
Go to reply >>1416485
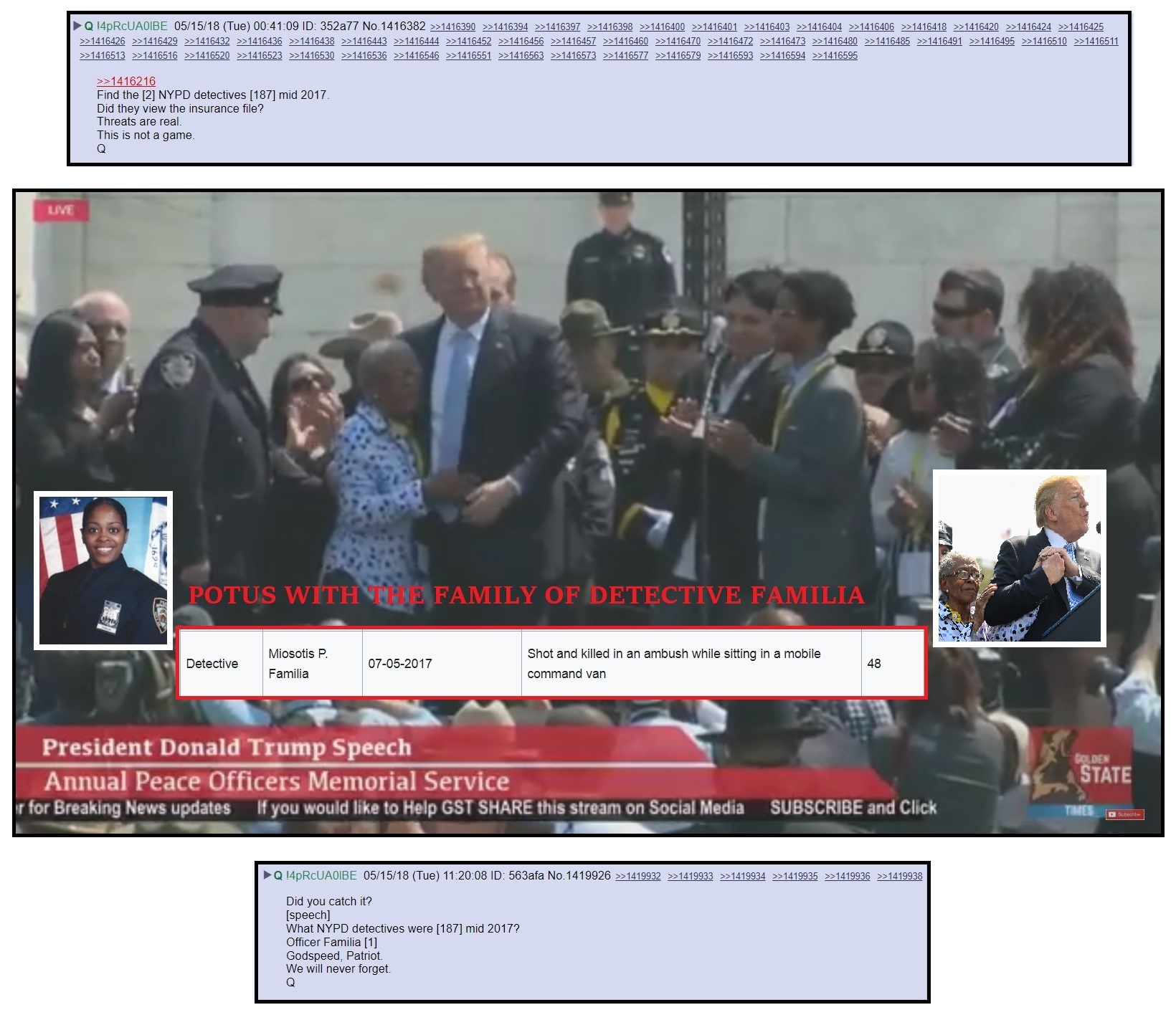[x=888, y=42]
